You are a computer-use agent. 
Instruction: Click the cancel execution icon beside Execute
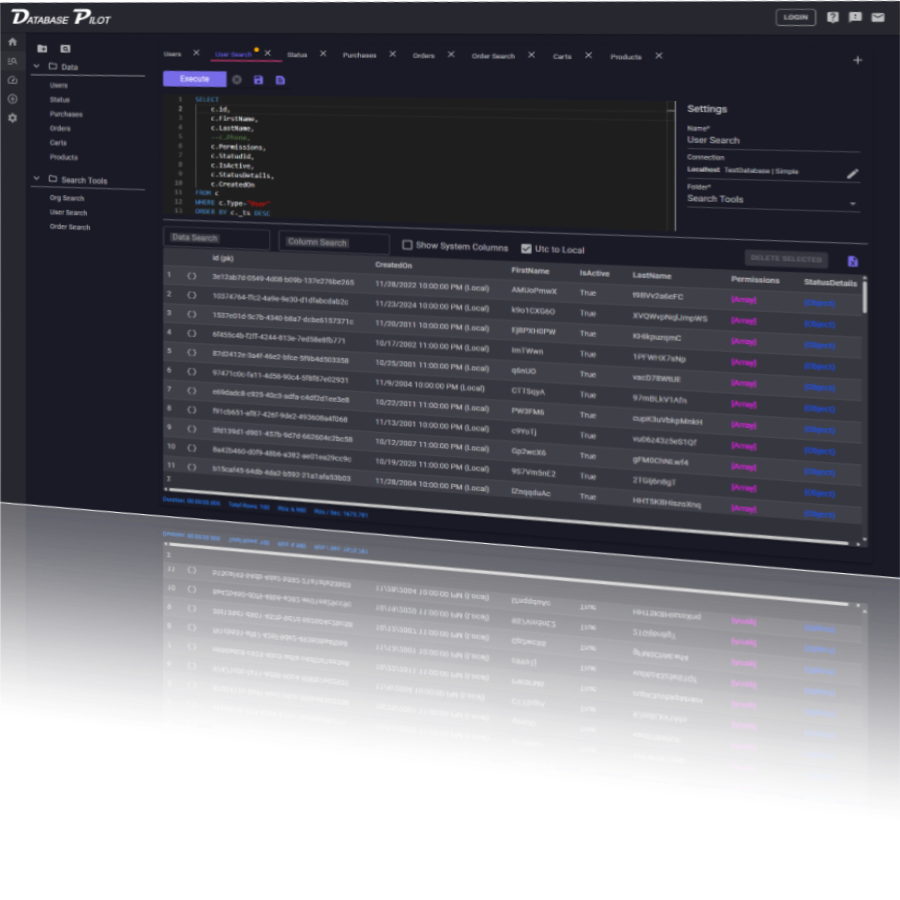[236, 80]
